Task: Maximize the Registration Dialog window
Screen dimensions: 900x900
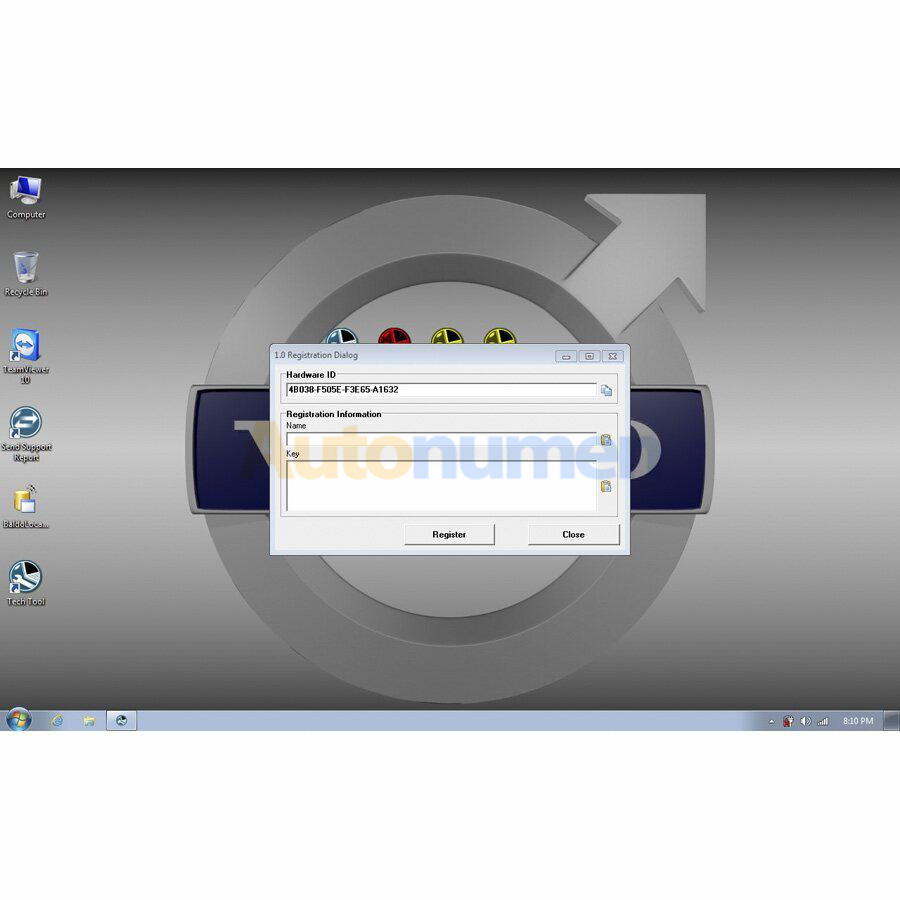Action: point(589,356)
